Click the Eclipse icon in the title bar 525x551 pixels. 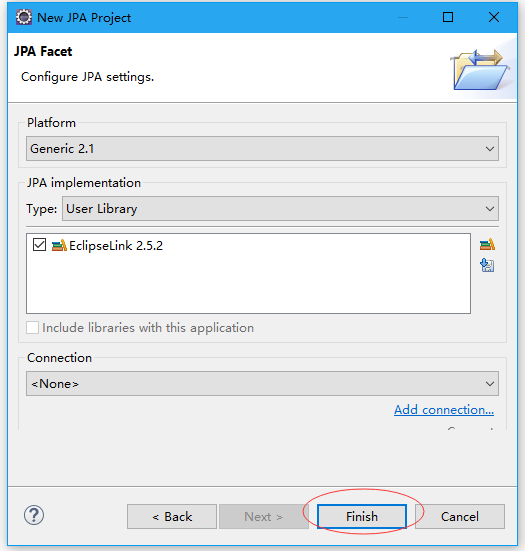(24, 17)
